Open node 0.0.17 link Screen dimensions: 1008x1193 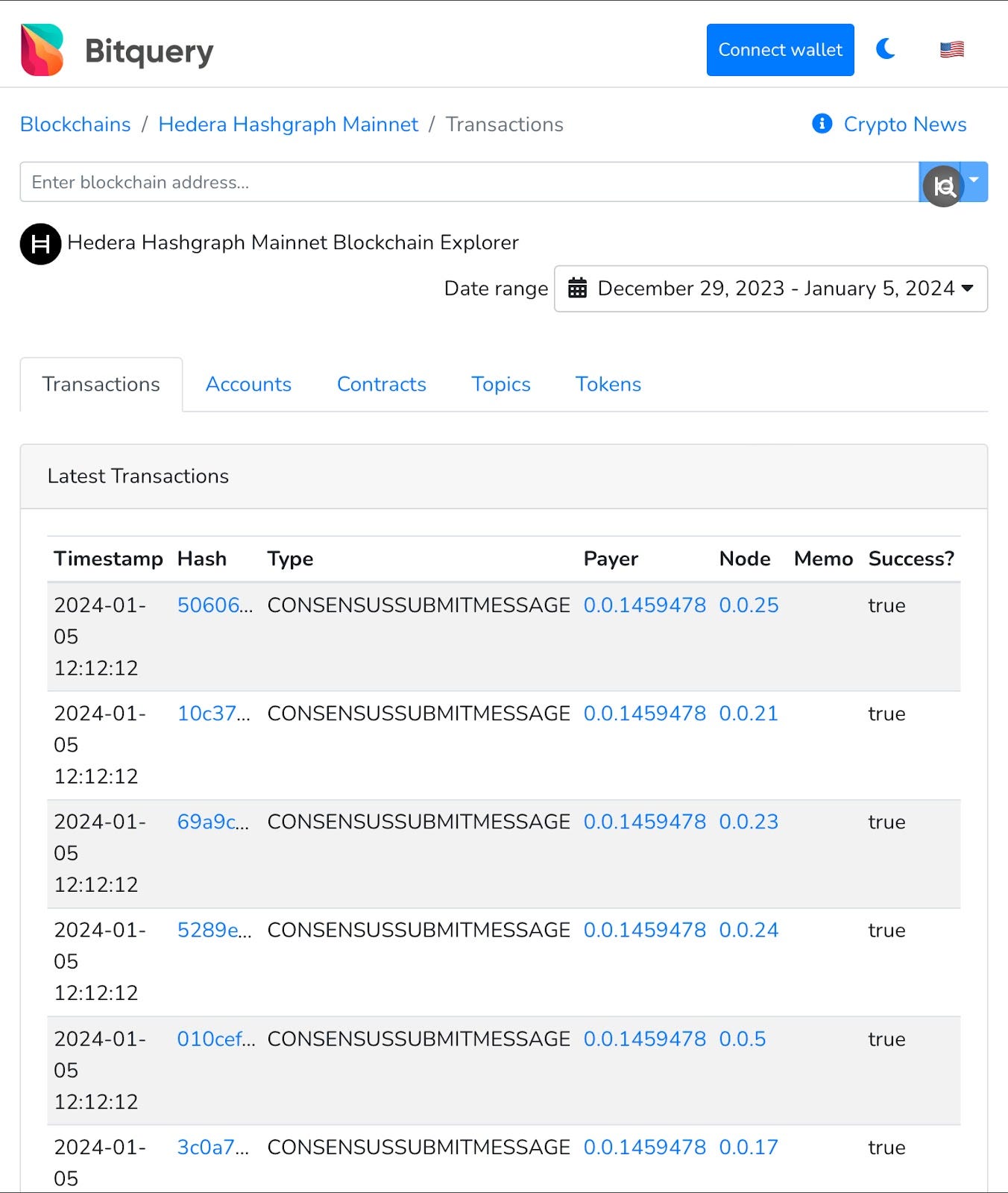749,1147
